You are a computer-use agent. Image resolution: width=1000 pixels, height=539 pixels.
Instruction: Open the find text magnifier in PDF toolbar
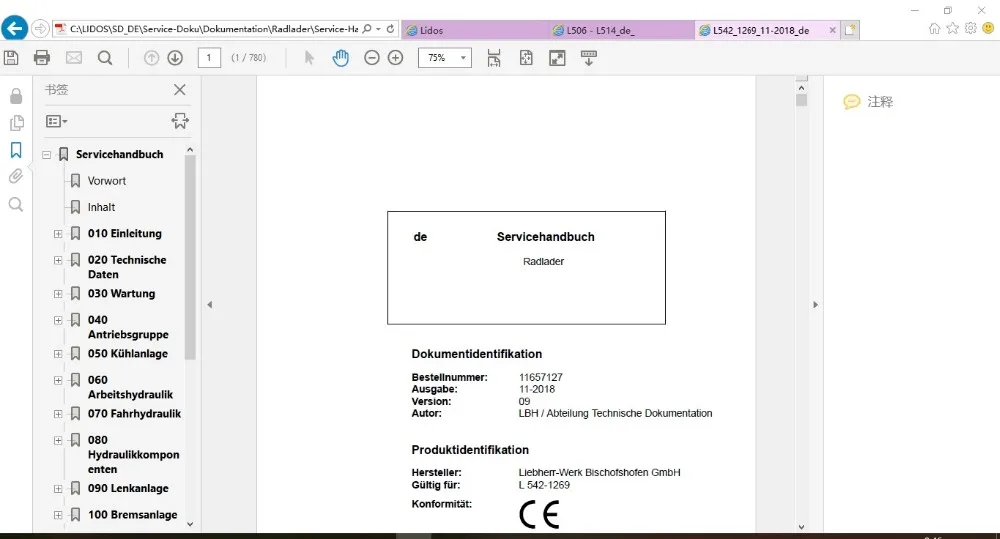click(105, 58)
